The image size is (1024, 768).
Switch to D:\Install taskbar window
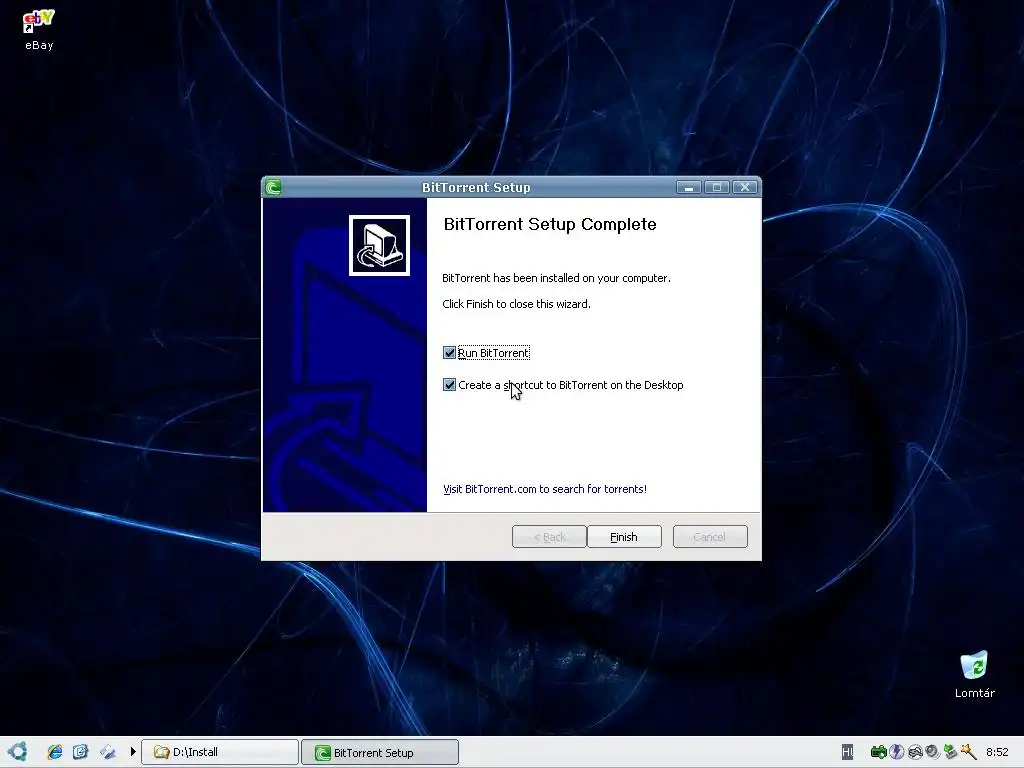coord(220,752)
